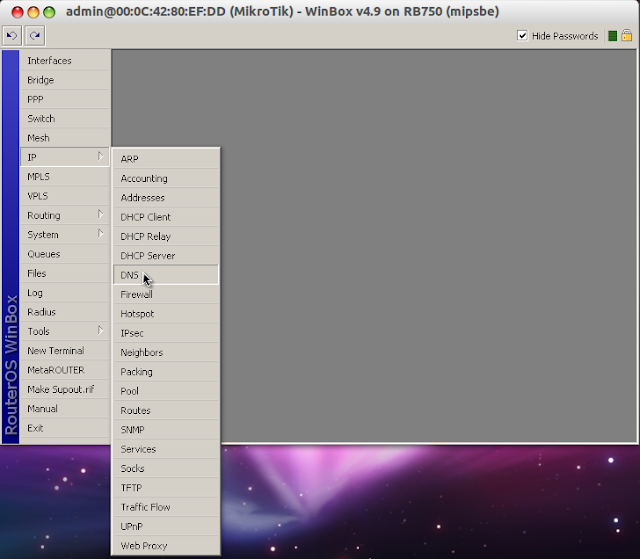Expand the System submenu arrow

100,234
